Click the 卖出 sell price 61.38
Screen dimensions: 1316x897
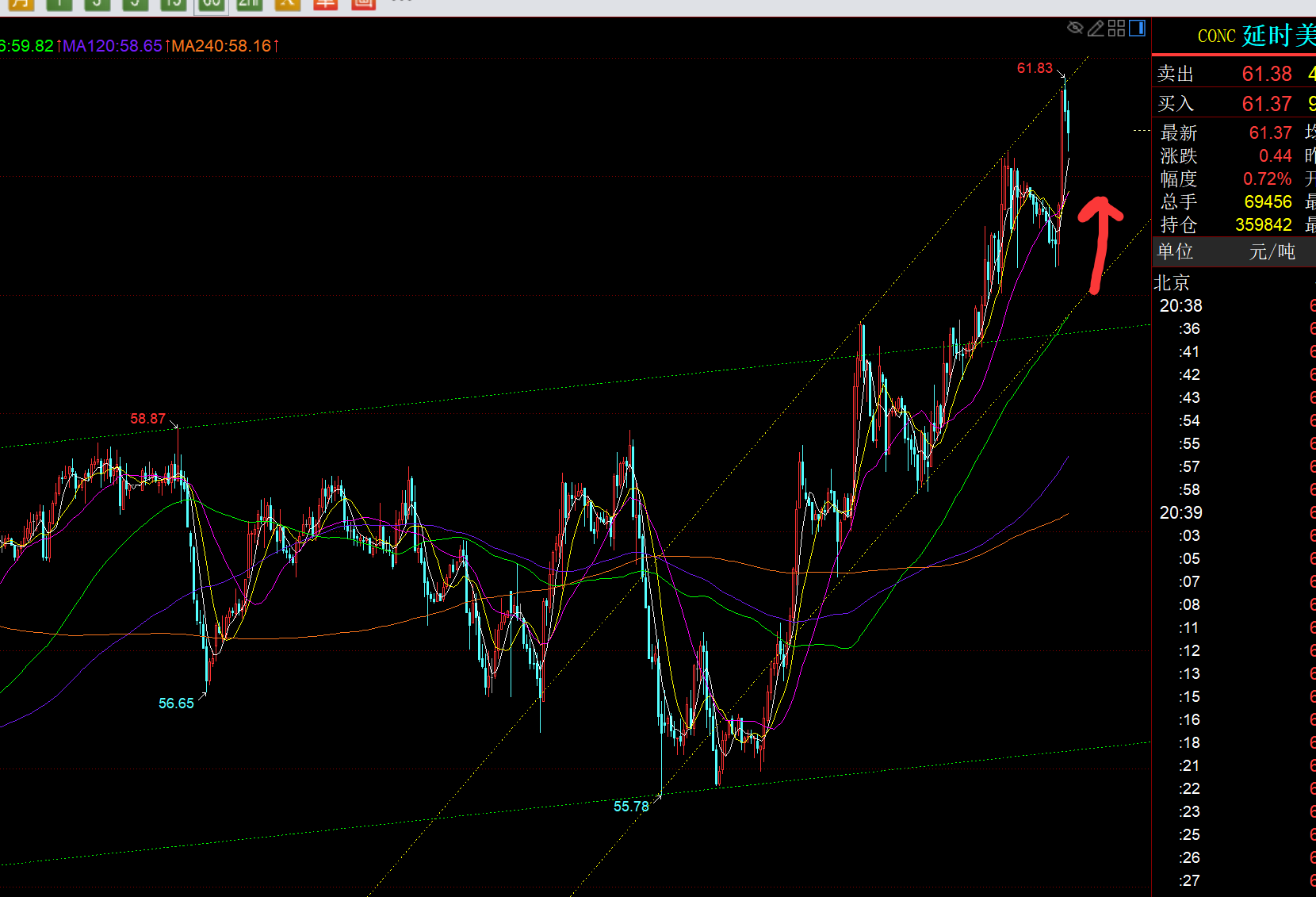(1266, 74)
